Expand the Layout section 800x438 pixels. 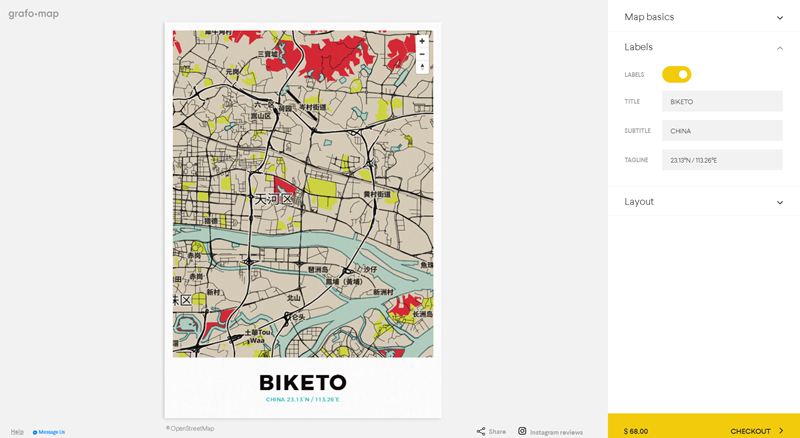point(780,202)
